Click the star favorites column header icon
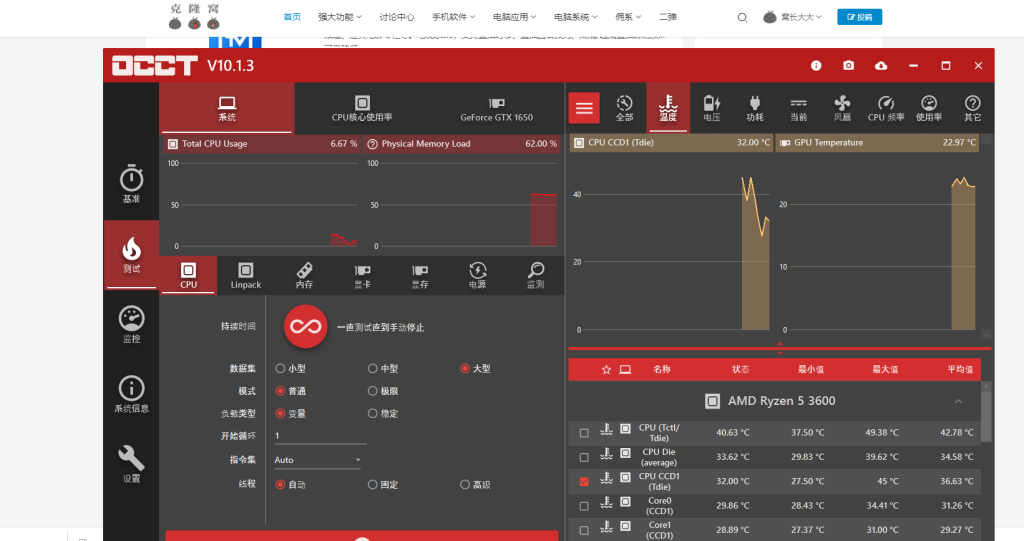 point(606,370)
